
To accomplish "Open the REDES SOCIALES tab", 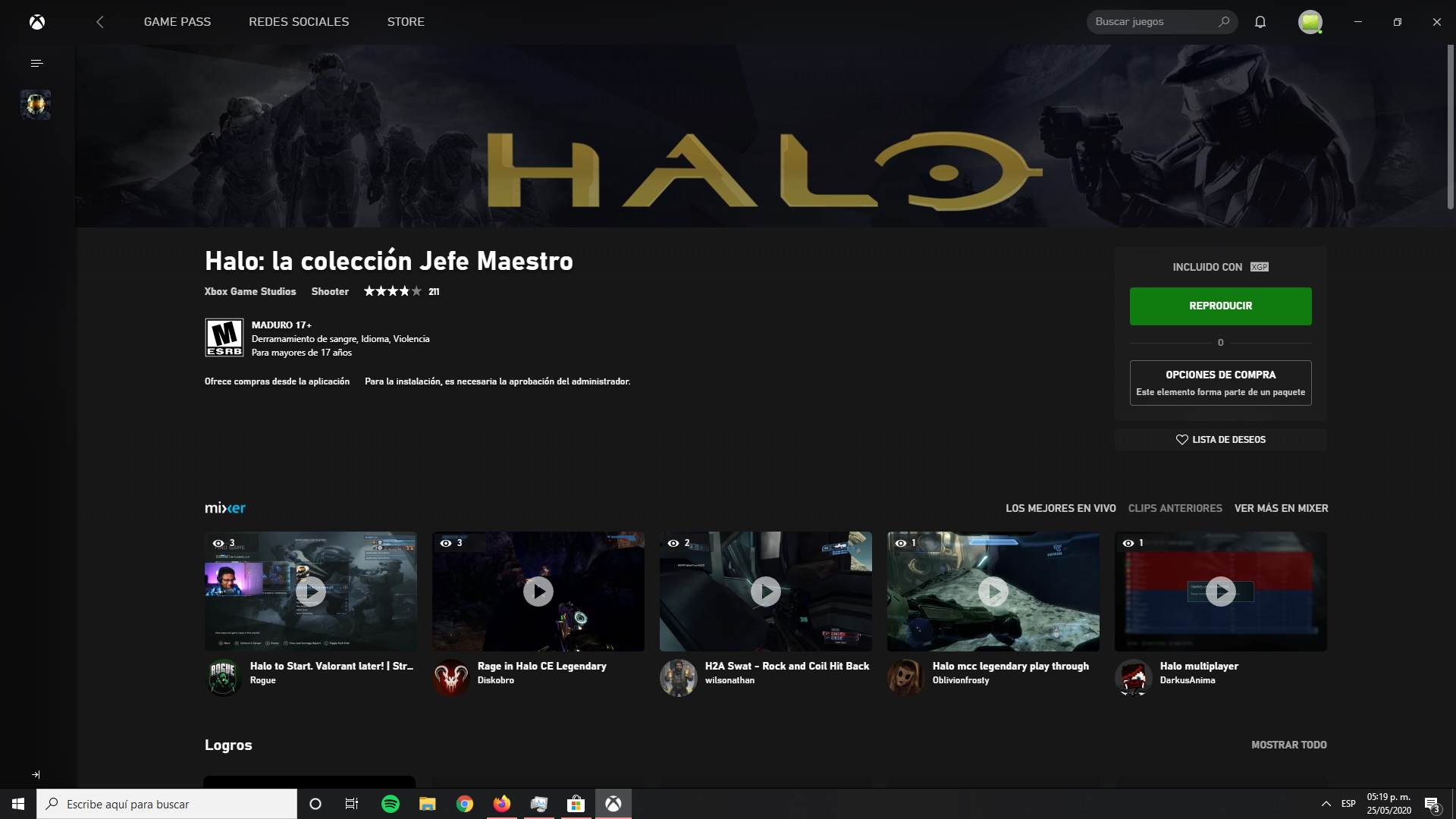I will (299, 22).
